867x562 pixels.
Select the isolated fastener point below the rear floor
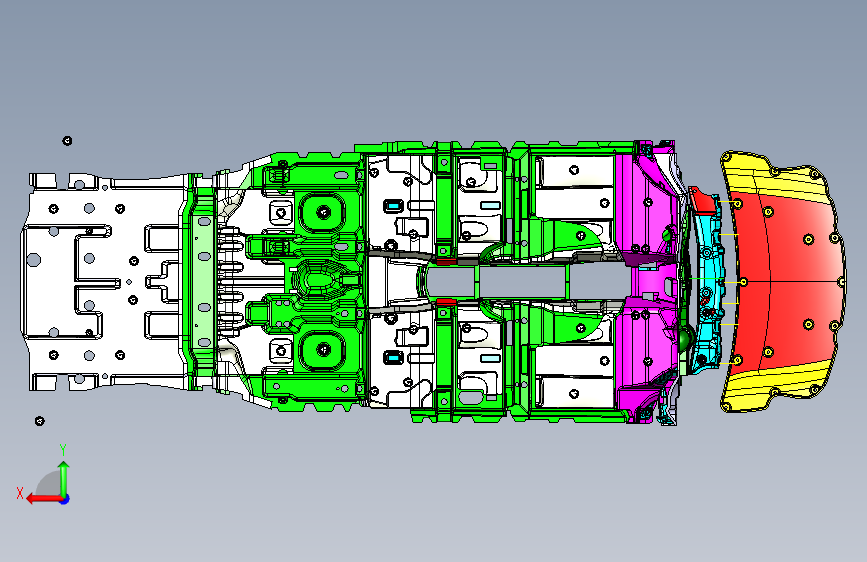[39, 422]
